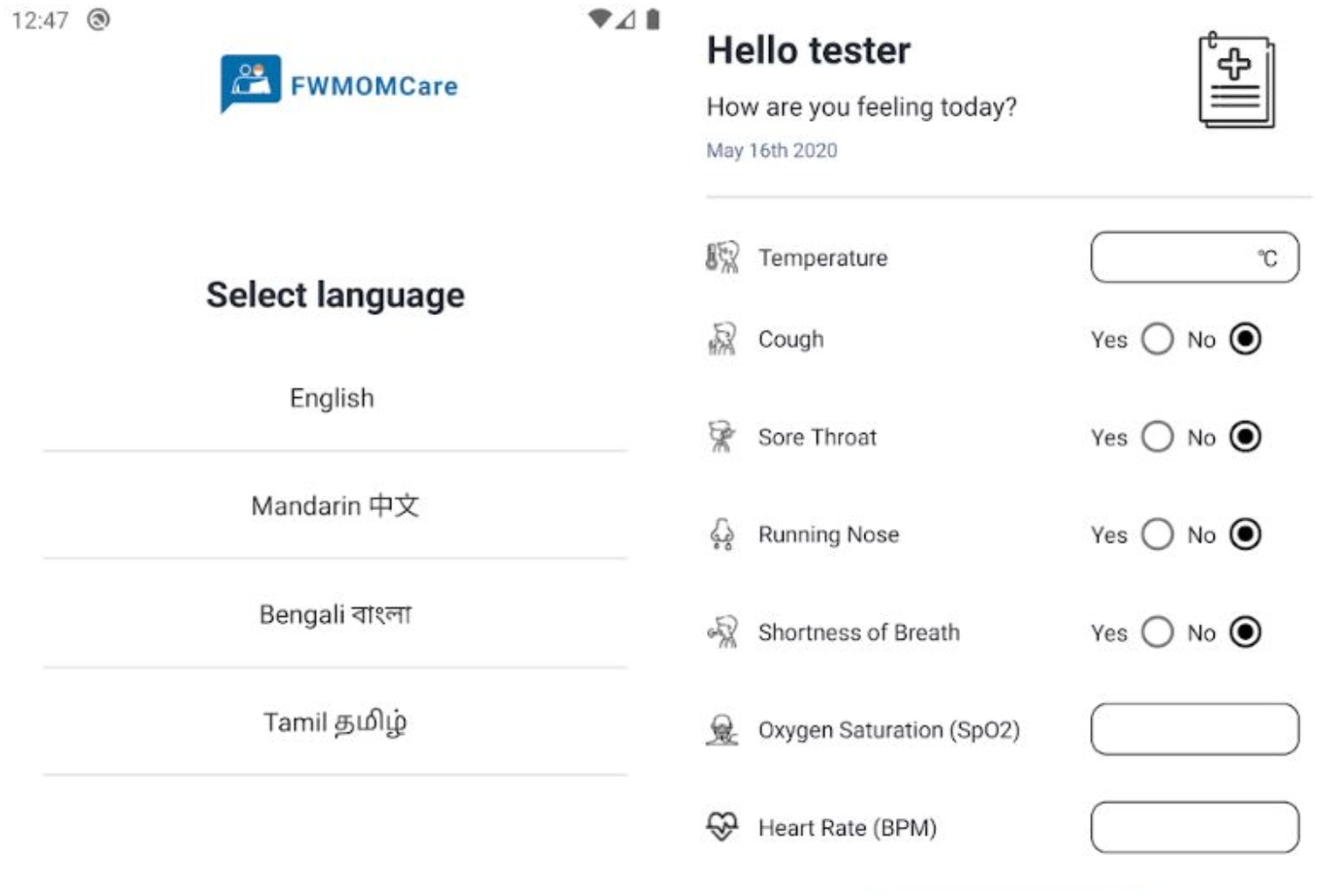Click the Heart Rate heart icon

click(x=722, y=827)
